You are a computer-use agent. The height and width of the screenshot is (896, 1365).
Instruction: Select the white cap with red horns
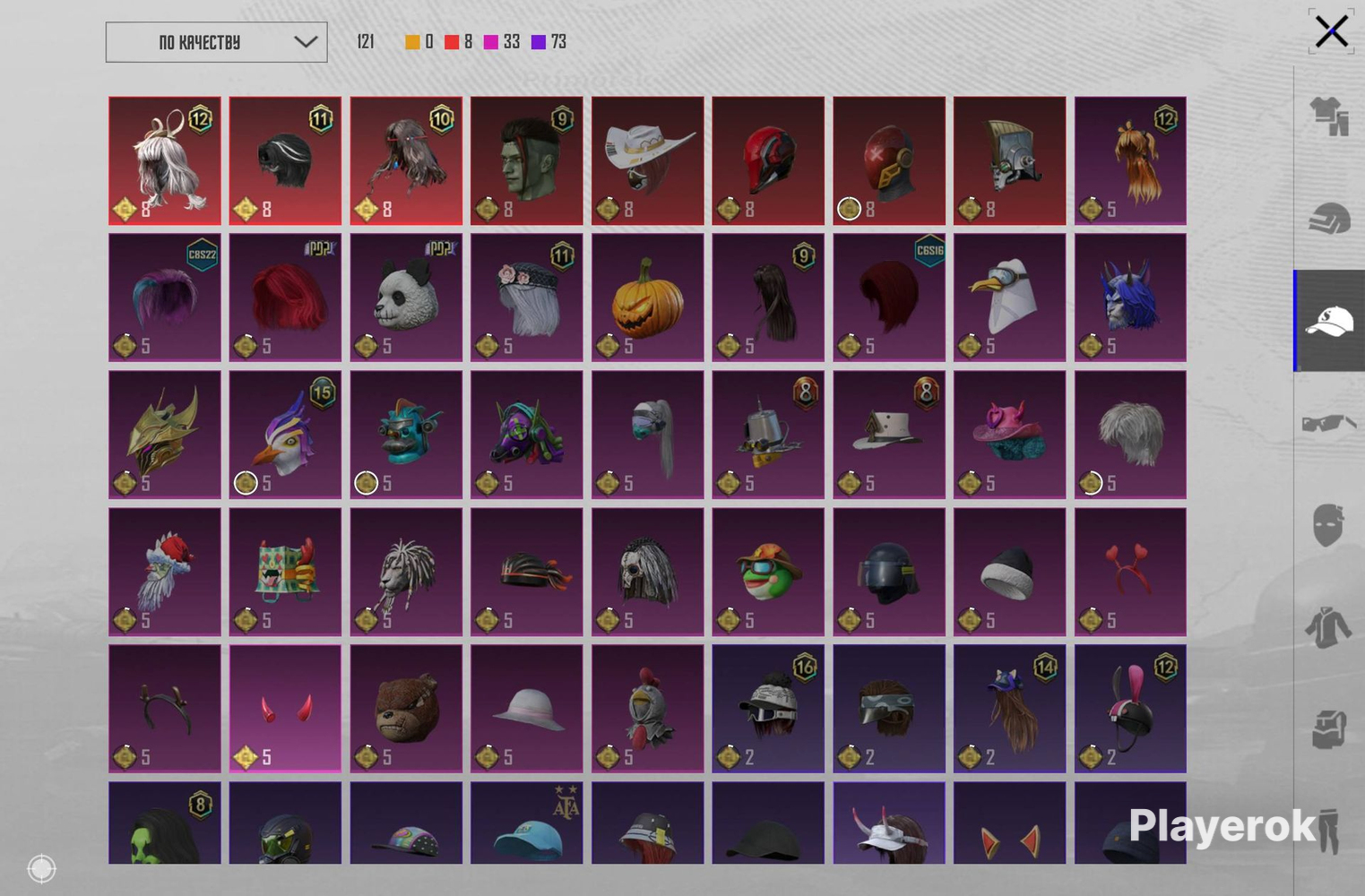(x=889, y=823)
